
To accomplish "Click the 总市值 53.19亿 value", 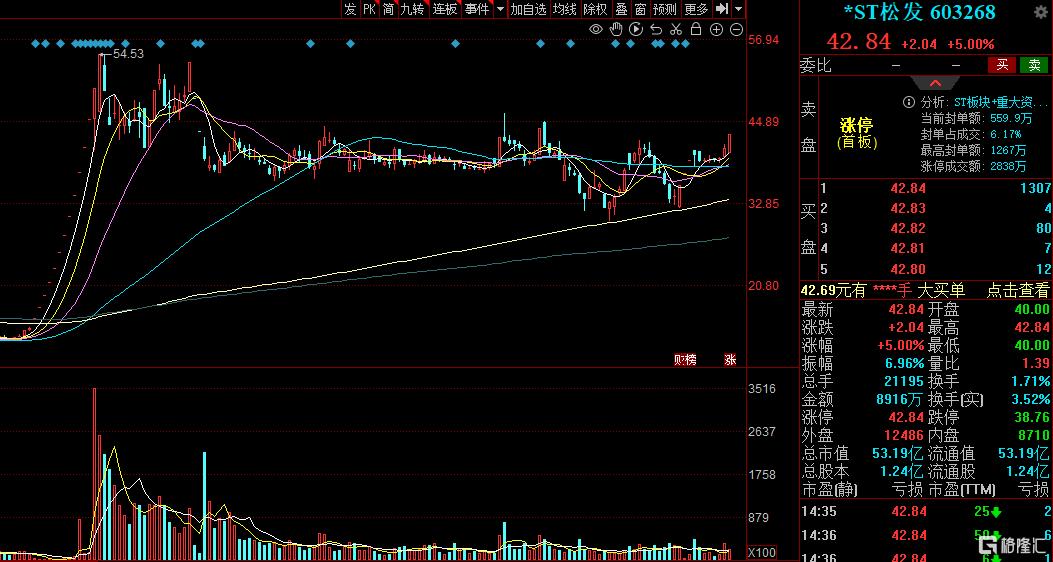I will click(899, 453).
